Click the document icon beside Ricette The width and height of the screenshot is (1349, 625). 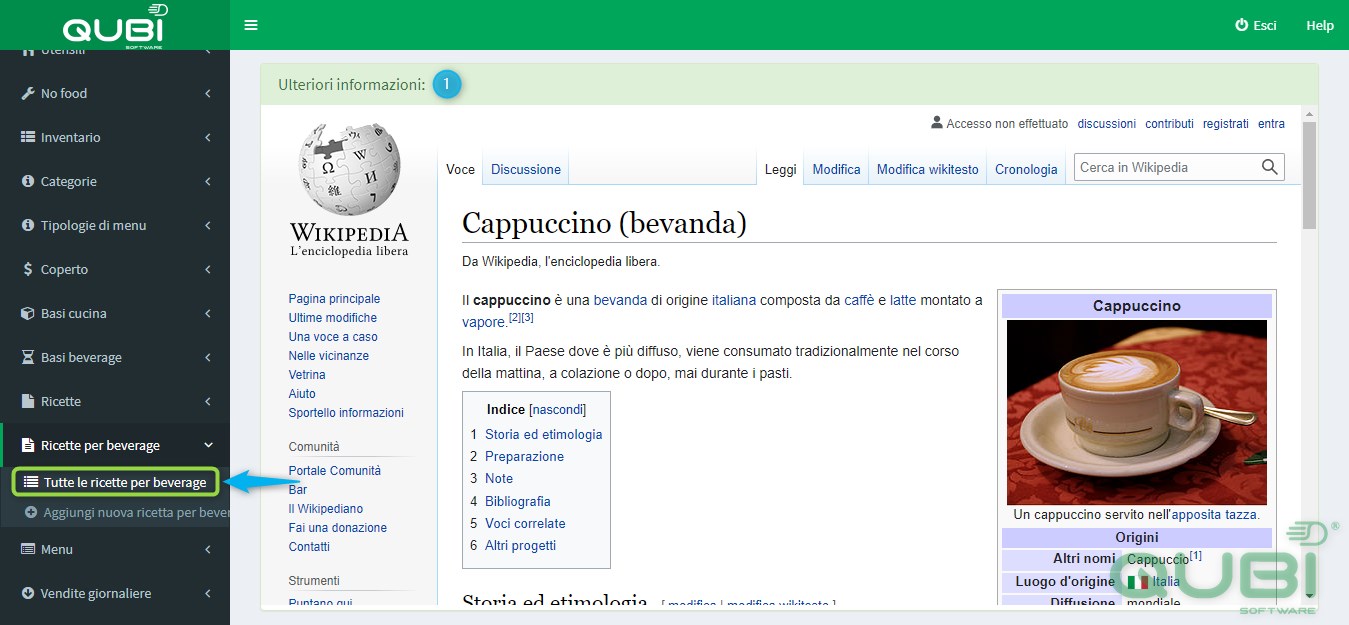tap(28, 401)
